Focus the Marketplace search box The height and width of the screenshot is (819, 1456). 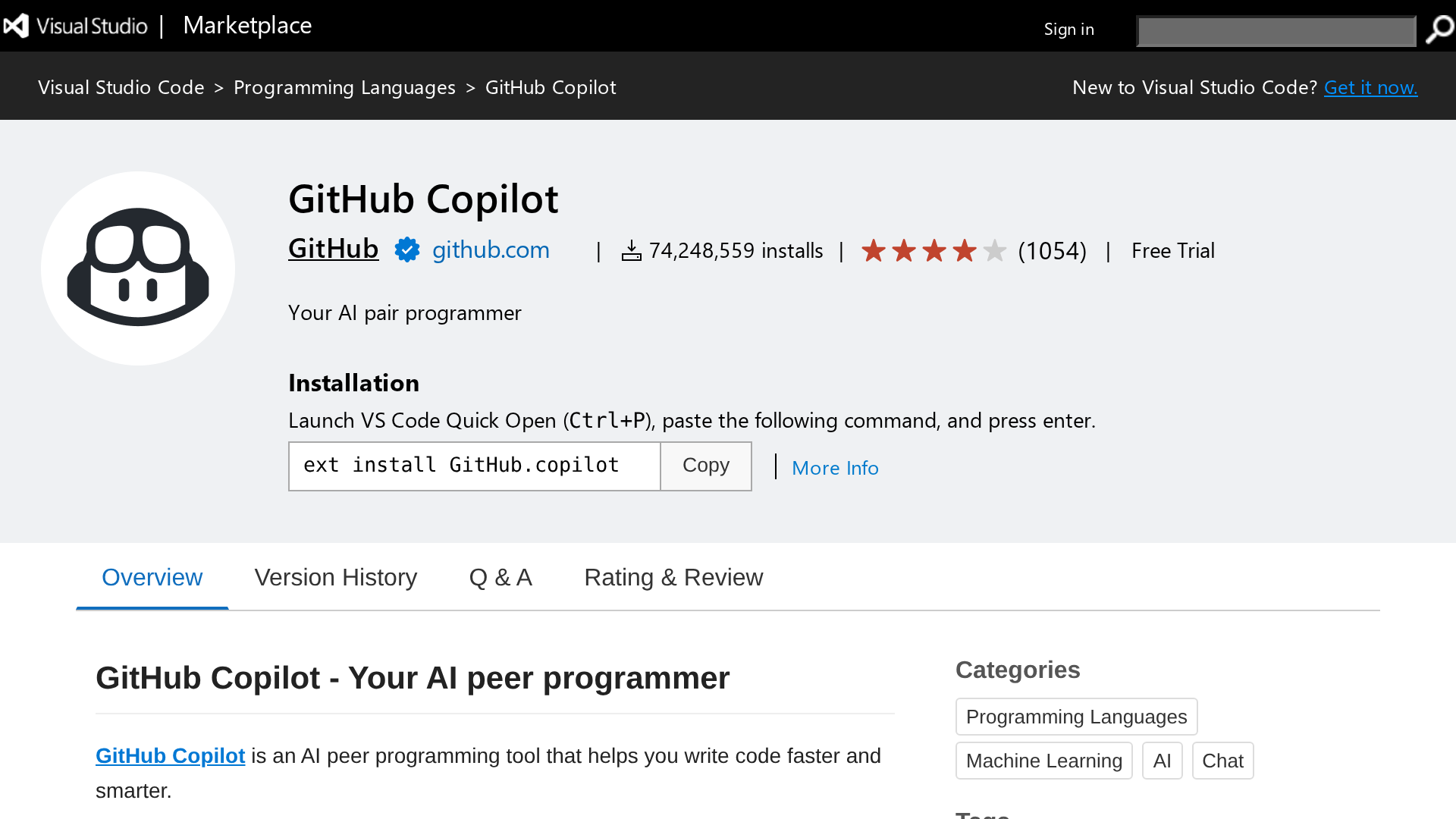(1277, 31)
